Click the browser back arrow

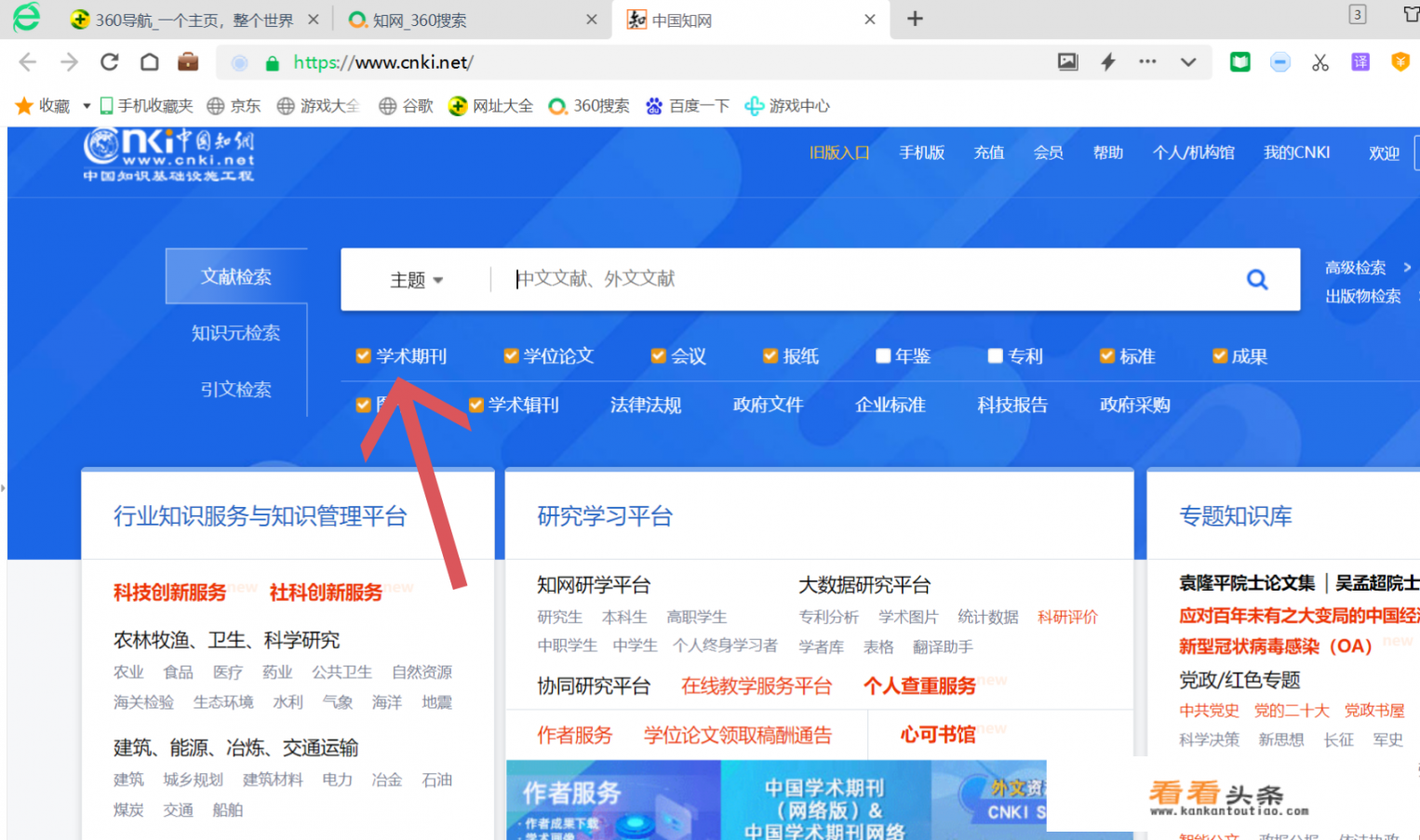[x=28, y=62]
